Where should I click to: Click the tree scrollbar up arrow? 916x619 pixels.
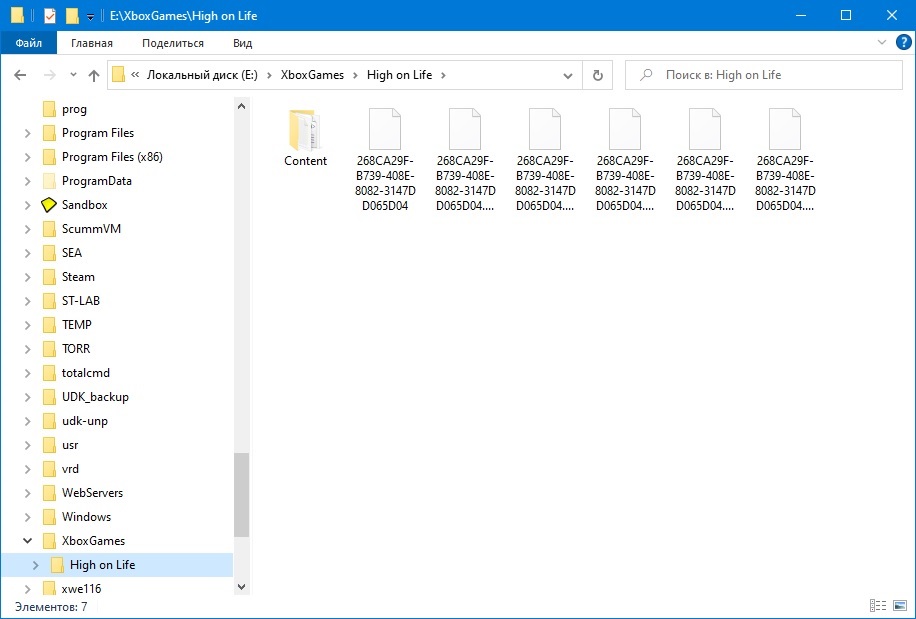(242, 106)
